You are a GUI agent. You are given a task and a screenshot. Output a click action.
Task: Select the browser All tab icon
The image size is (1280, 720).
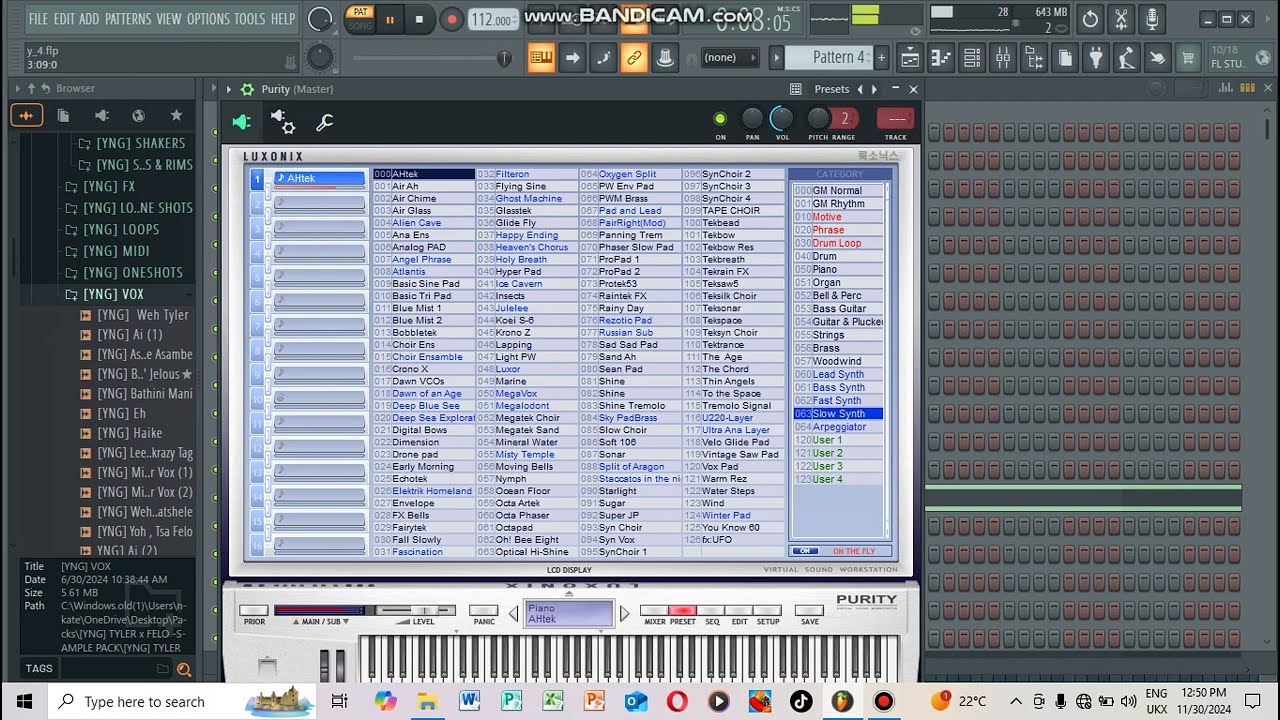click(26, 115)
